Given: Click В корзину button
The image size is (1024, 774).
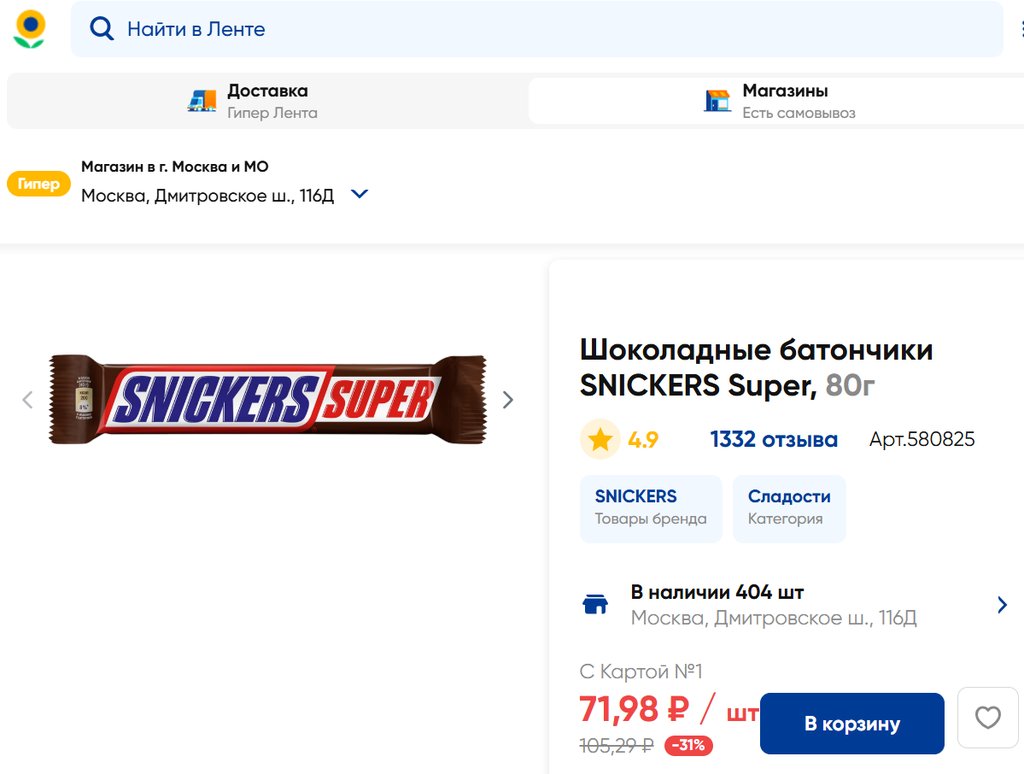Looking at the screenshot, I should tap(852, 723).
